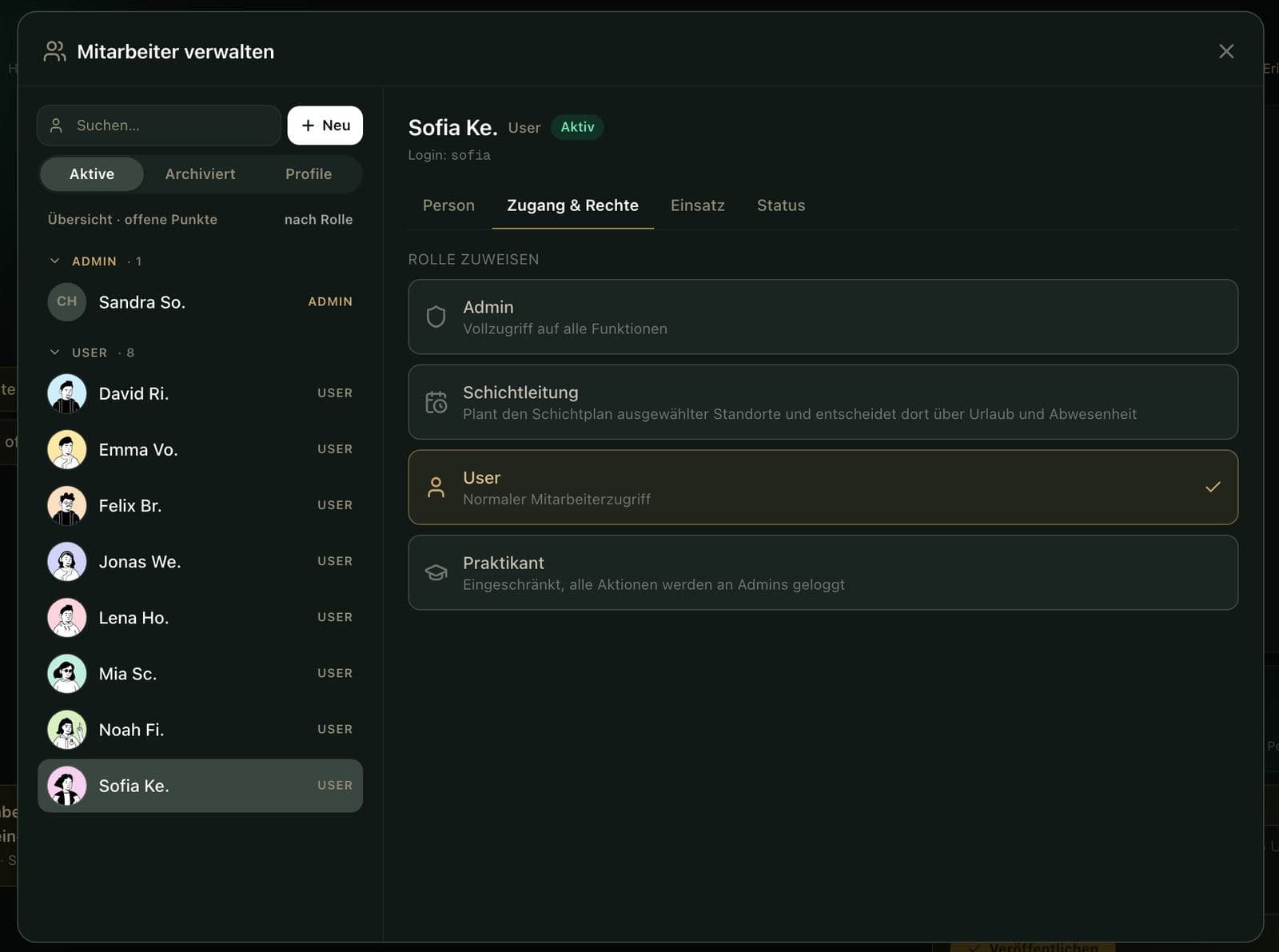Switch to the Profile list
The image size is (1279, 952).
click(x=309, y=174)
